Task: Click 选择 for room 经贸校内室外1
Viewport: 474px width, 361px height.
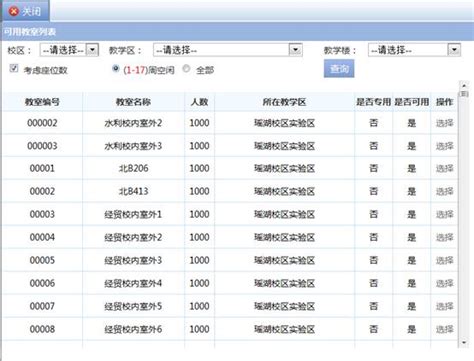Action: (x=444, y=214)
